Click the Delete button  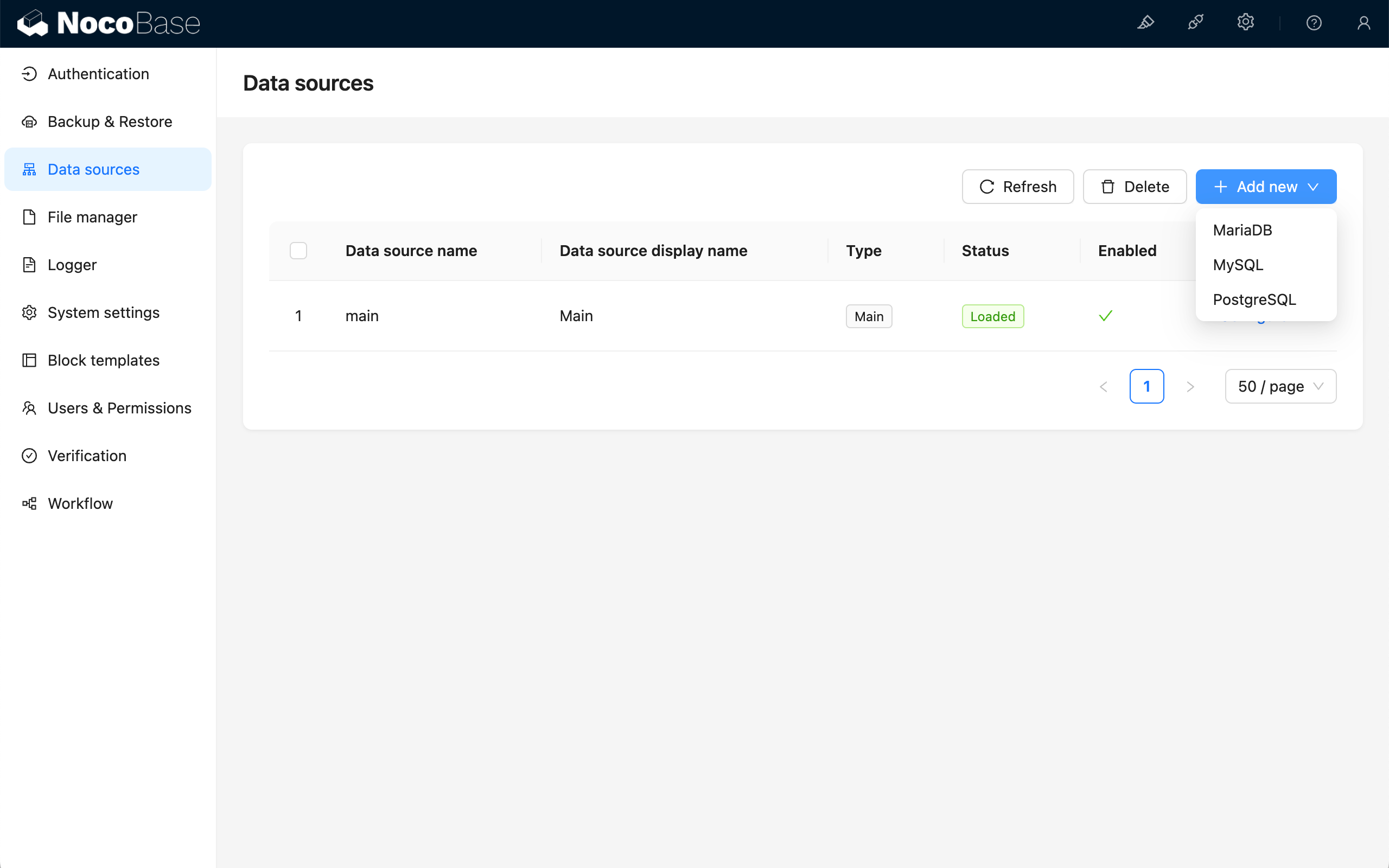(1135, 186)
